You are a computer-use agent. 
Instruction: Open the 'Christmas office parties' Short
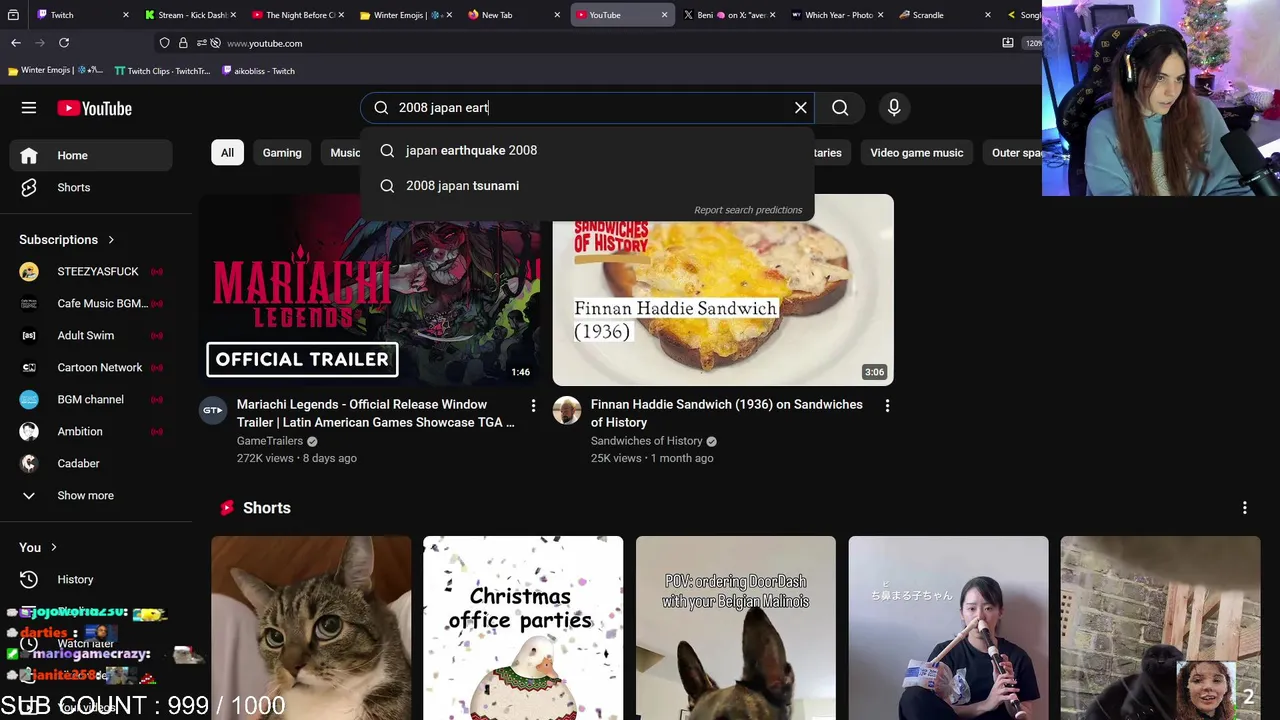[523, 628]
